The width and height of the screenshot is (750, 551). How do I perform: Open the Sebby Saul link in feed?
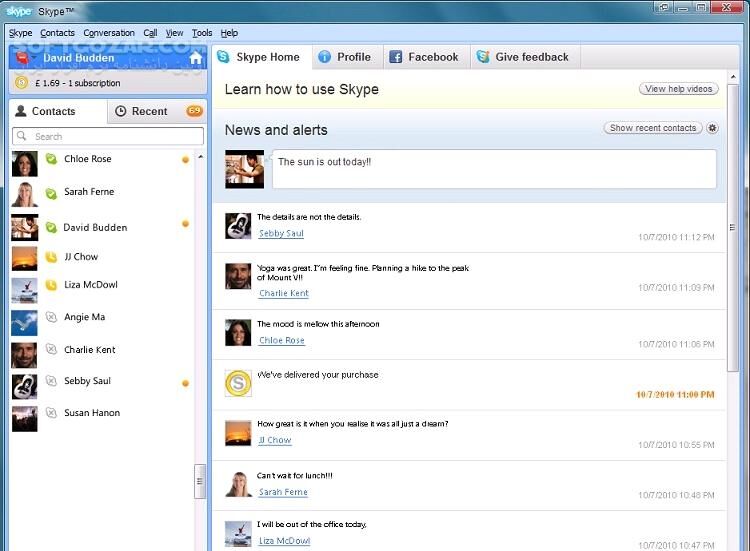[281, 233]
